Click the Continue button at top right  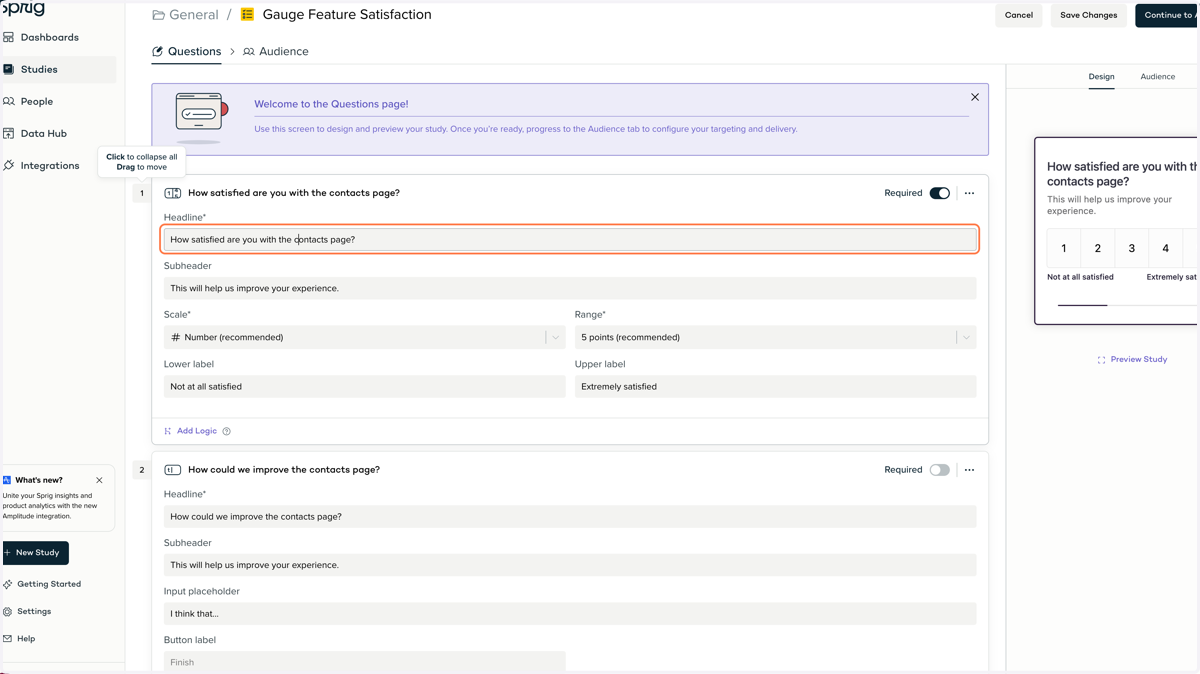point(1167,15)
